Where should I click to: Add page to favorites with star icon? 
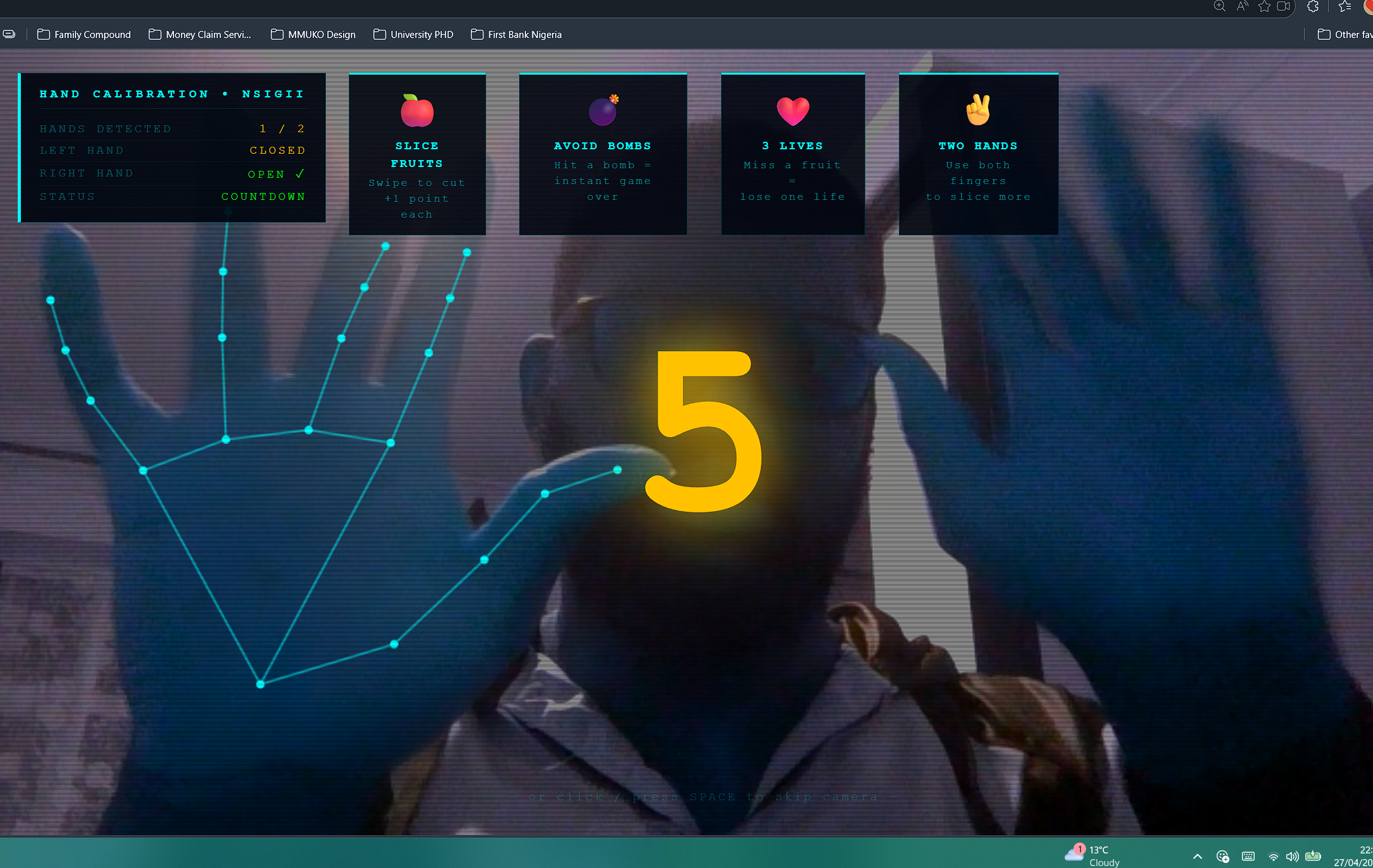point(1264,6)
